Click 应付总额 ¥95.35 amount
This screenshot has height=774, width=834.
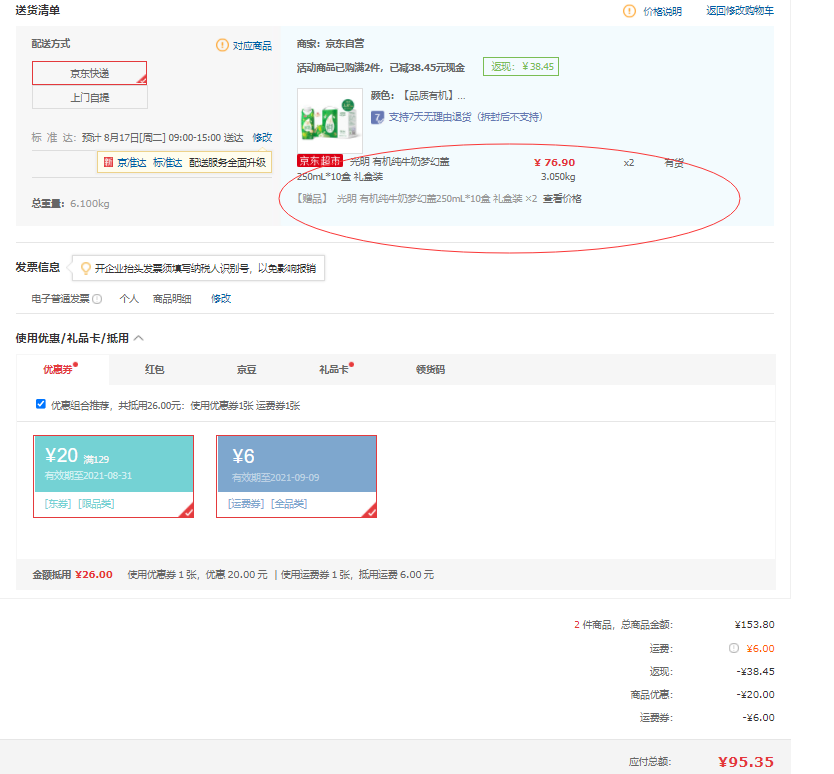[746, 762]
